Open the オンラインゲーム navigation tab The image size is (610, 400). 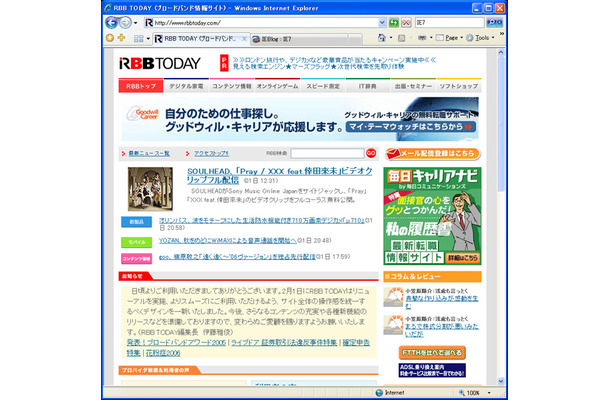277,86
